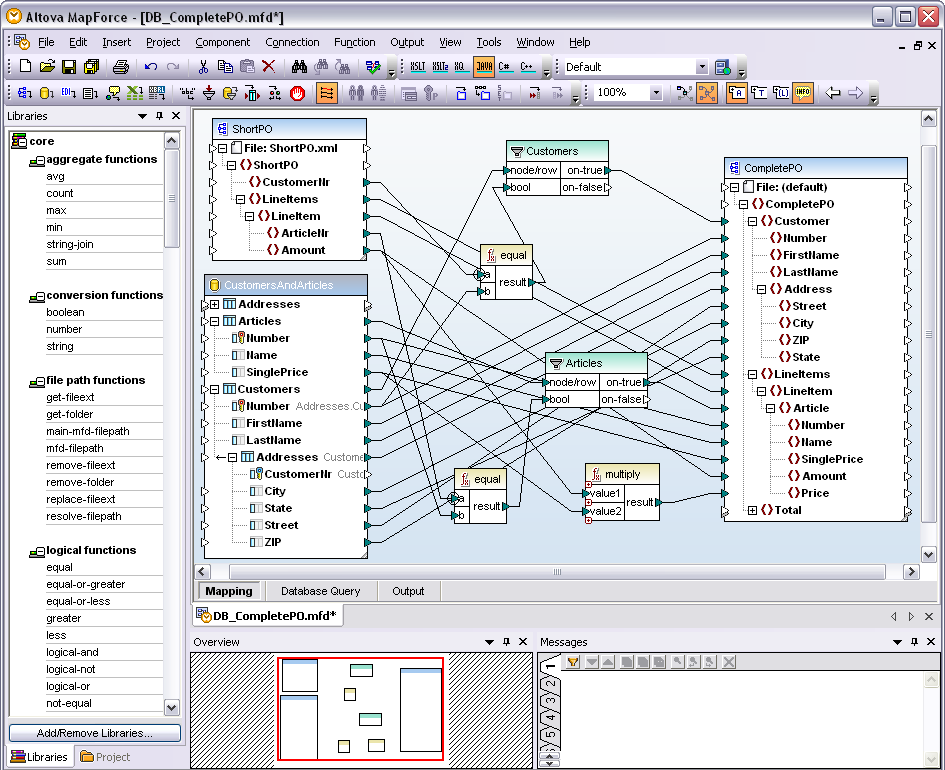This screenshot has width=945, height=770.
Task: Validate the mapping with the checkmark icon
Action: click(373, 66)
